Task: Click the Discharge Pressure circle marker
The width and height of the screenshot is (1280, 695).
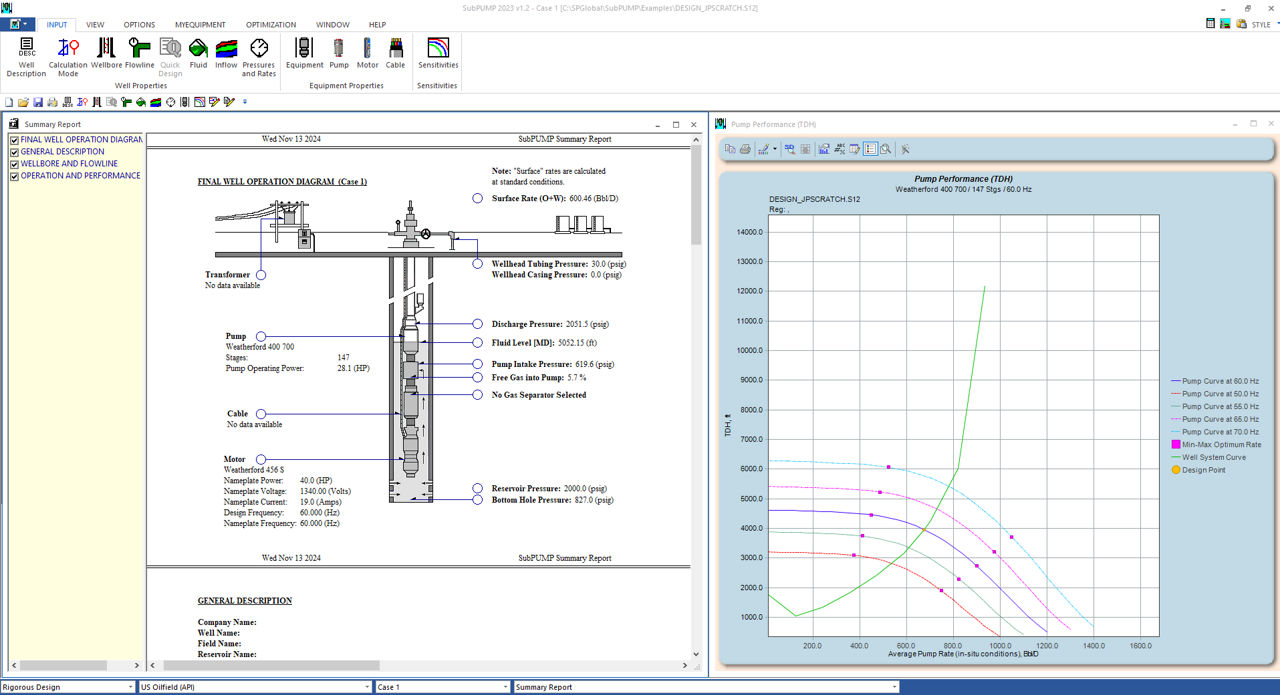Action: (478, 324)
